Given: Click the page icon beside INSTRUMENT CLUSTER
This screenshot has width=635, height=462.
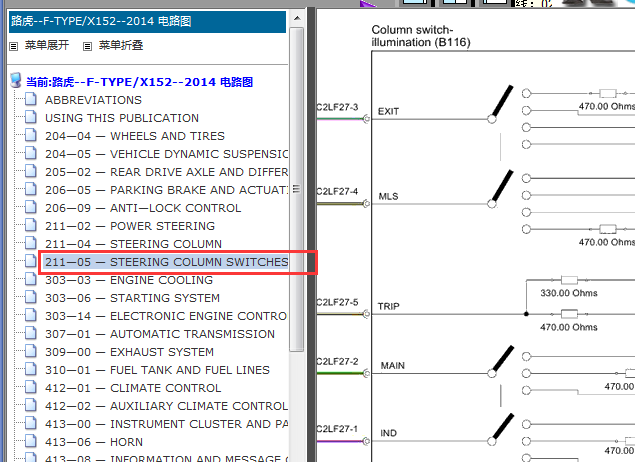Looking at the screenshot, I should (x=31, y=424).
